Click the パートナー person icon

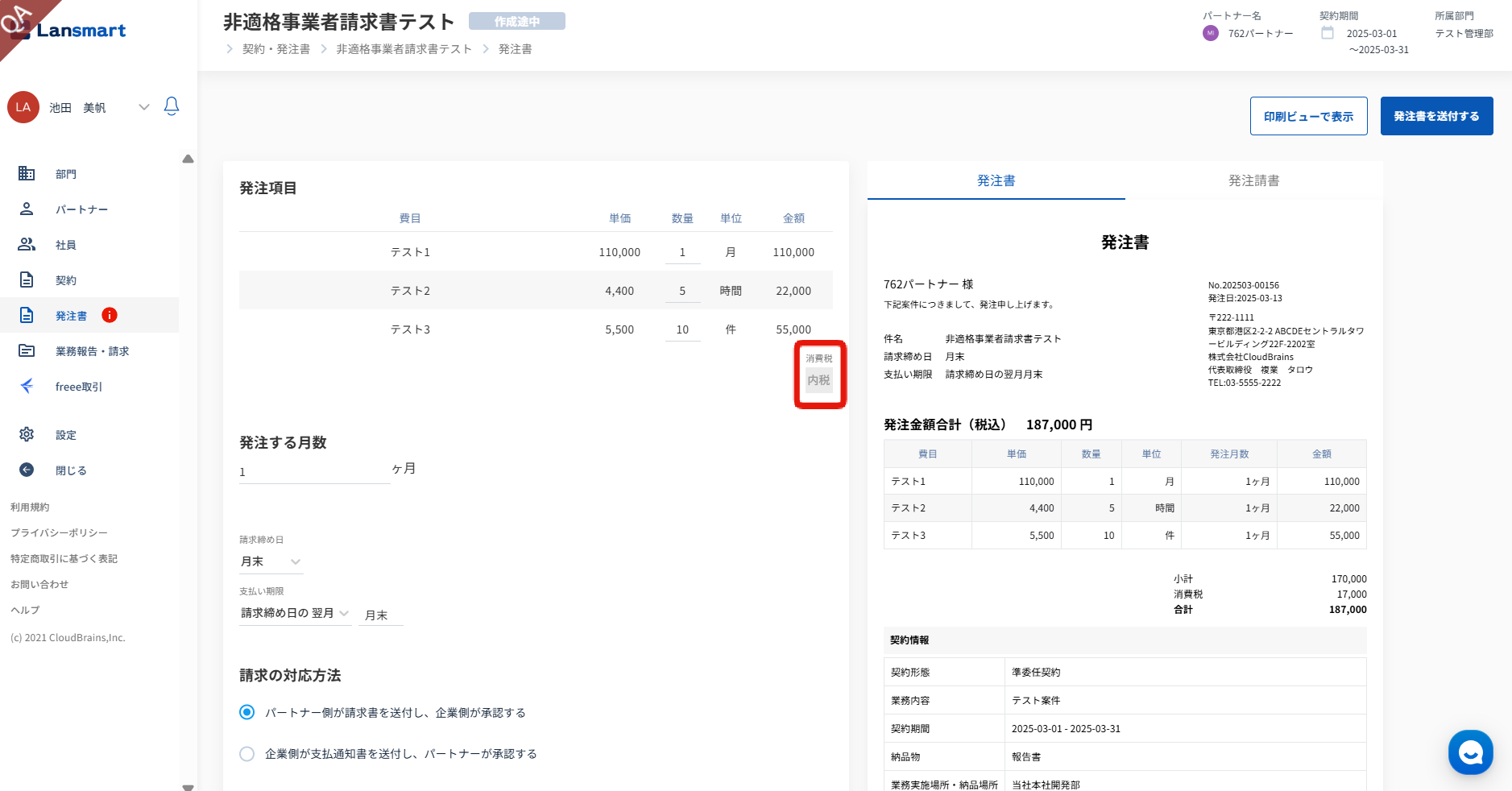27,209
